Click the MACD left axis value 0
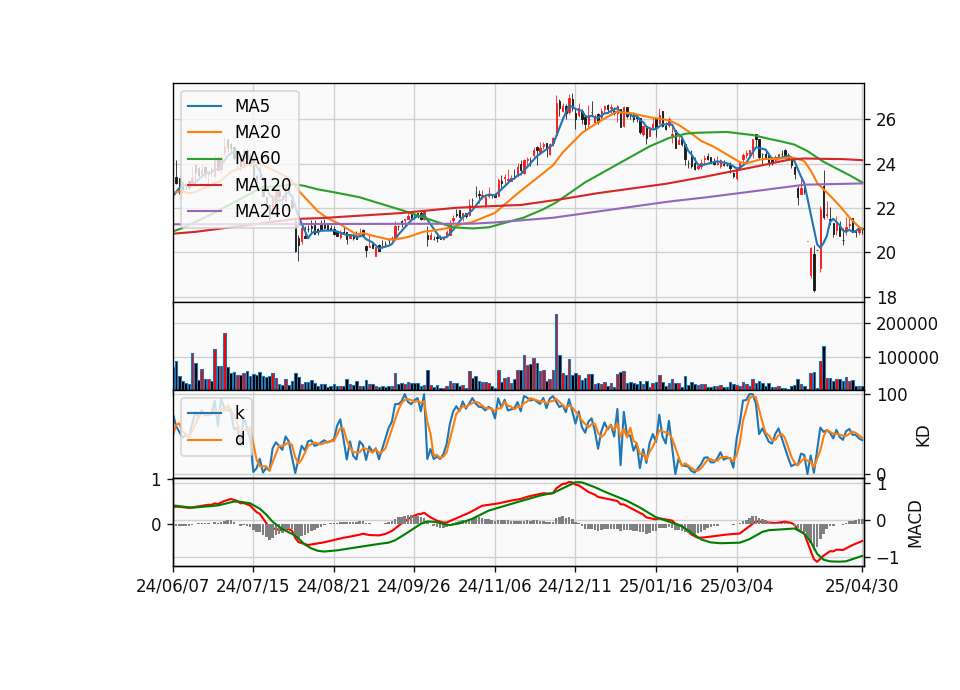The width and height of the screenshot is (960, 690). pyautogui.click(x=156, y=525)
